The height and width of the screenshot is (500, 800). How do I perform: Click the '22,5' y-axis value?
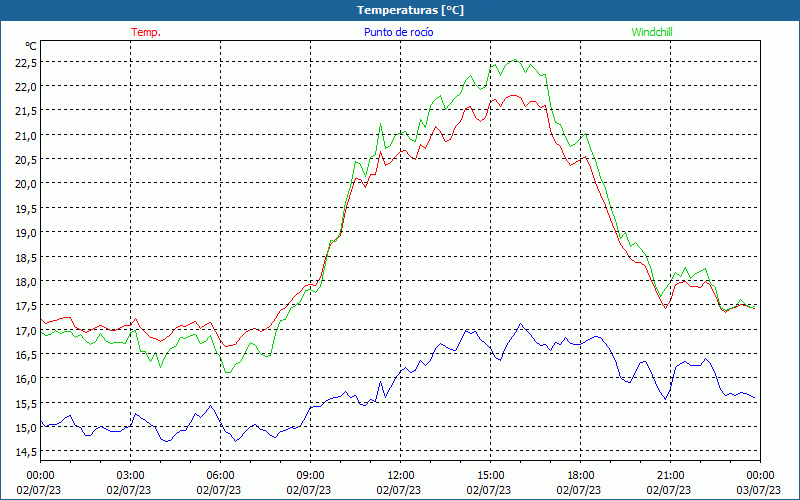coord(26,62)
